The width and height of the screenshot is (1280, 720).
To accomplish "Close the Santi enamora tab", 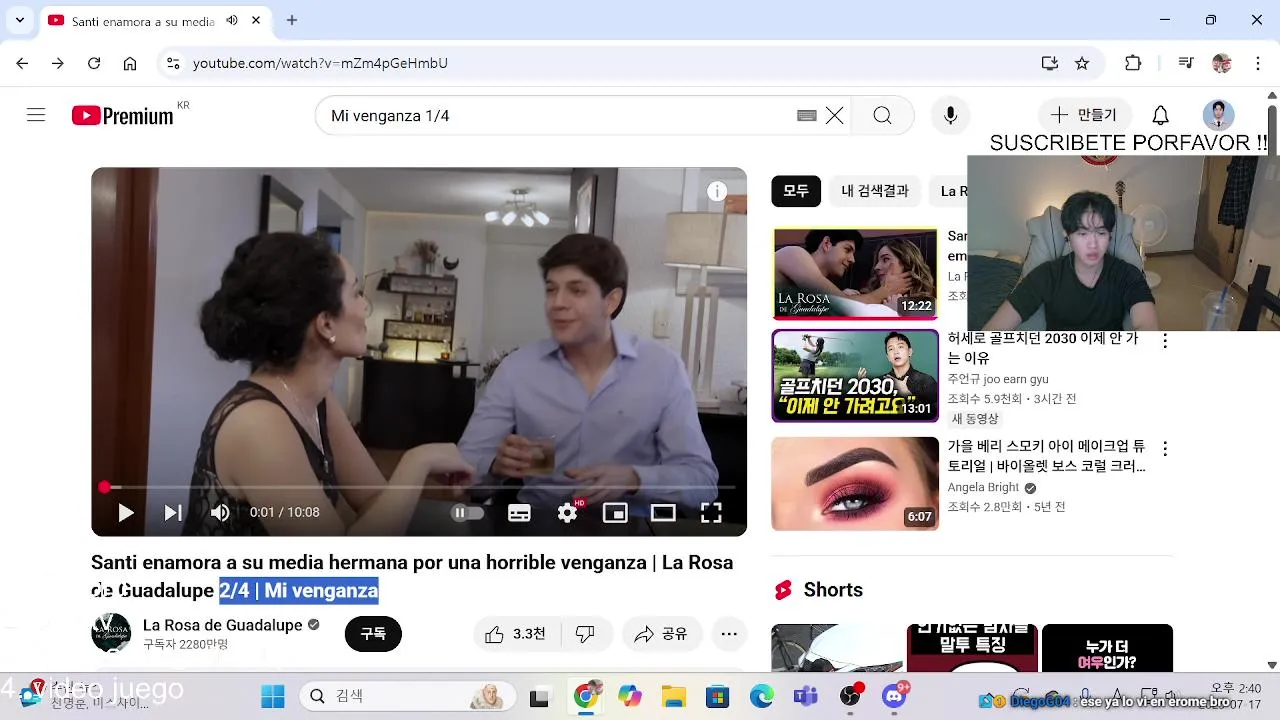I will click(256, 20).
